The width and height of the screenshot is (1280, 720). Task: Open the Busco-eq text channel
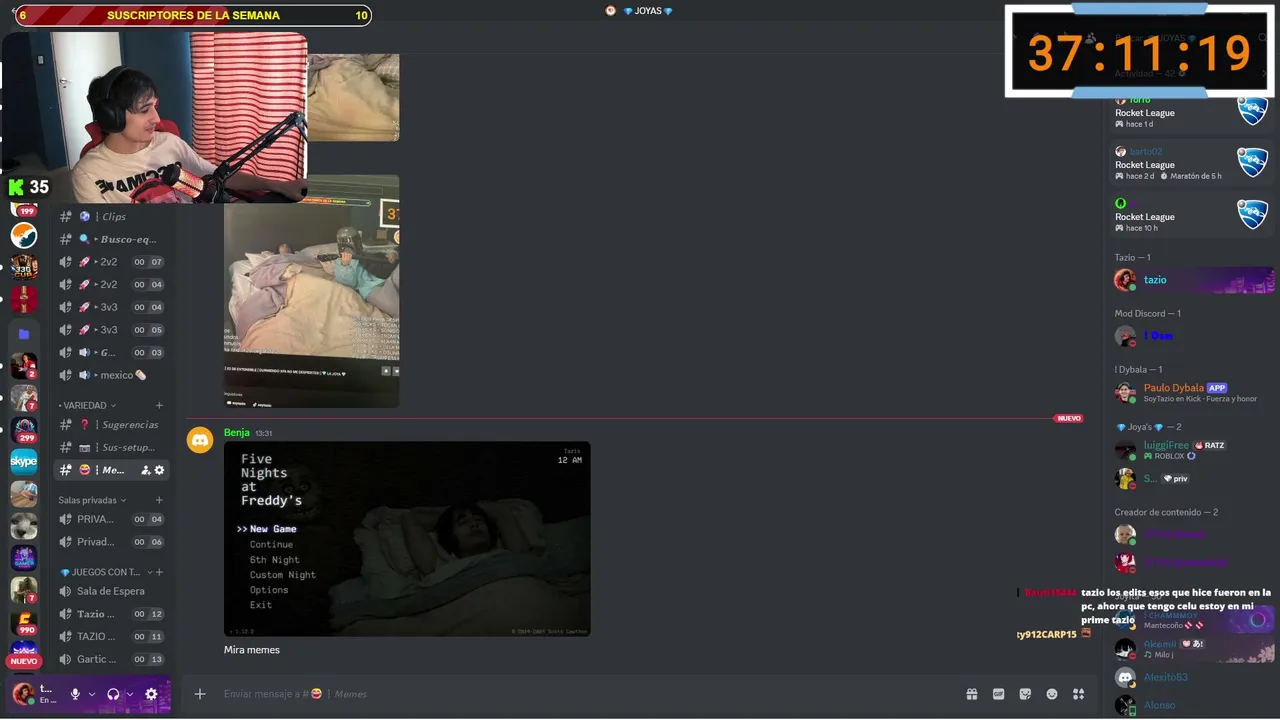(x=111, y=239)
